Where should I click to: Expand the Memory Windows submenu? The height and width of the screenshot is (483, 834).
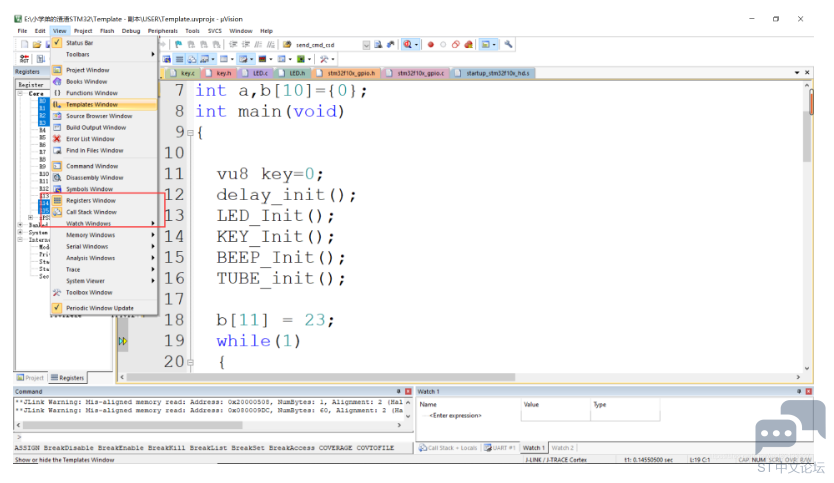[x=104, y=235]
